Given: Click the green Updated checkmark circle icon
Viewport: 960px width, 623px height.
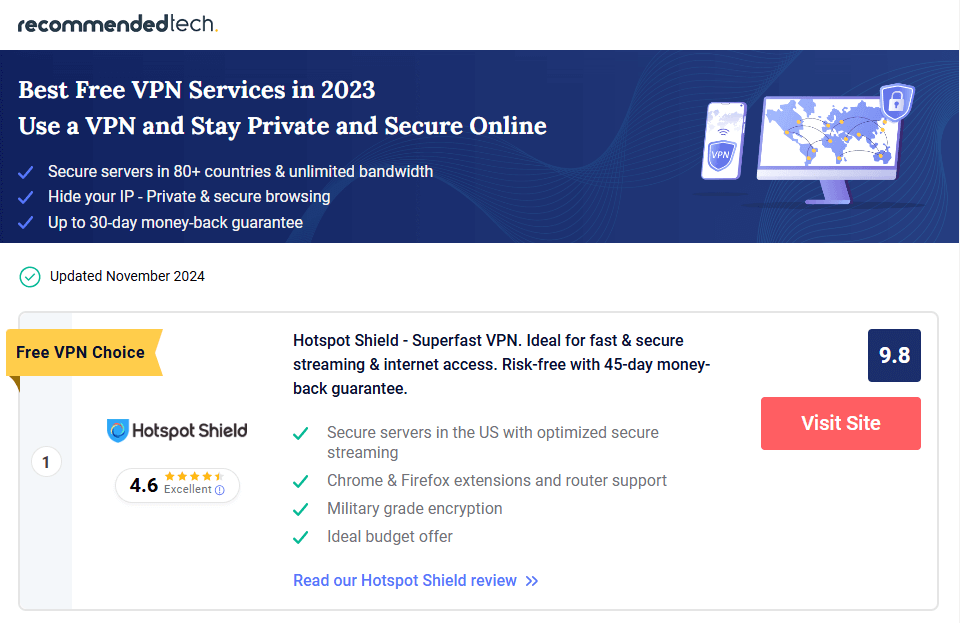Looking at the screenshot, I should click(x=30, y=276).
